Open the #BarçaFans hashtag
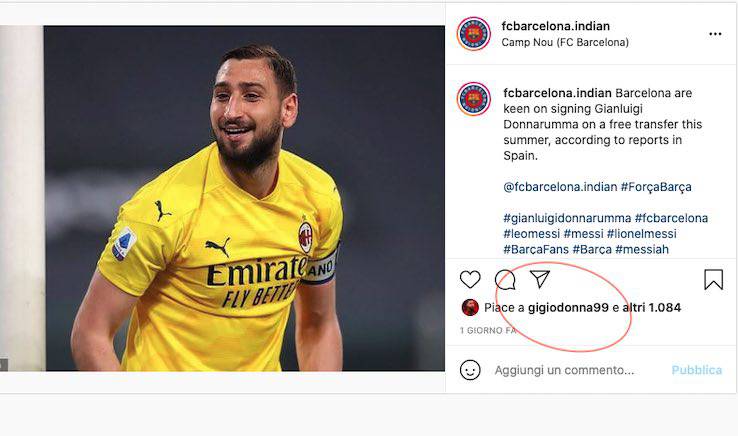738x436 pixels. (x=536, y=249)
